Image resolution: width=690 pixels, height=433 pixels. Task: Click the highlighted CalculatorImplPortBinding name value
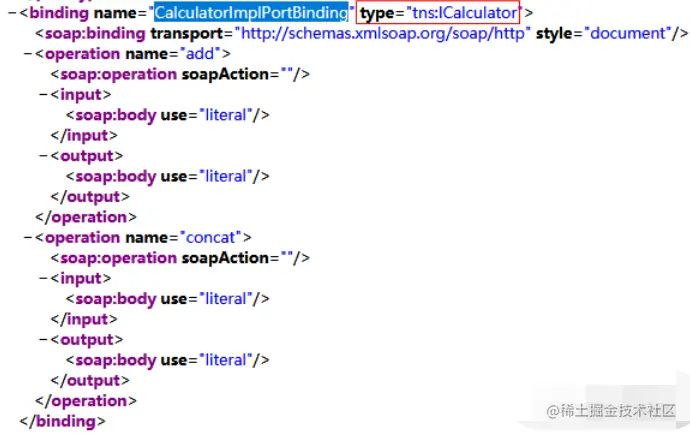click(x=251, y=13)
